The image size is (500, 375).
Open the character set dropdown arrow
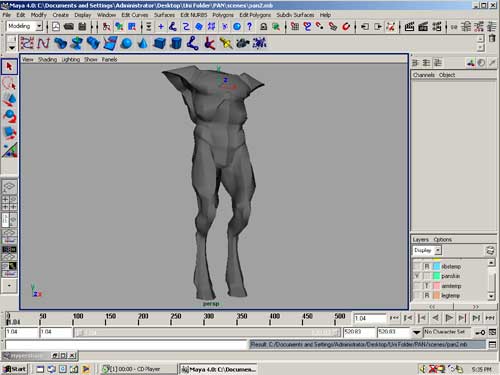pos(416,332)
